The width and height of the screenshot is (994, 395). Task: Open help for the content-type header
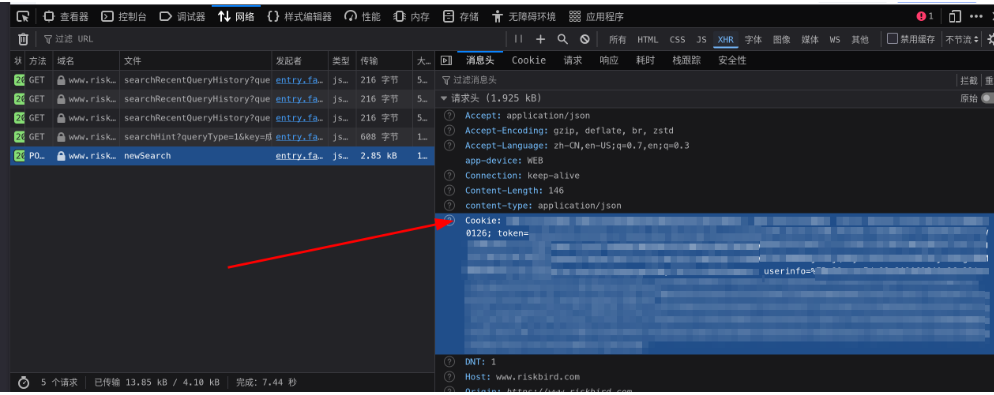pos(449,205)
